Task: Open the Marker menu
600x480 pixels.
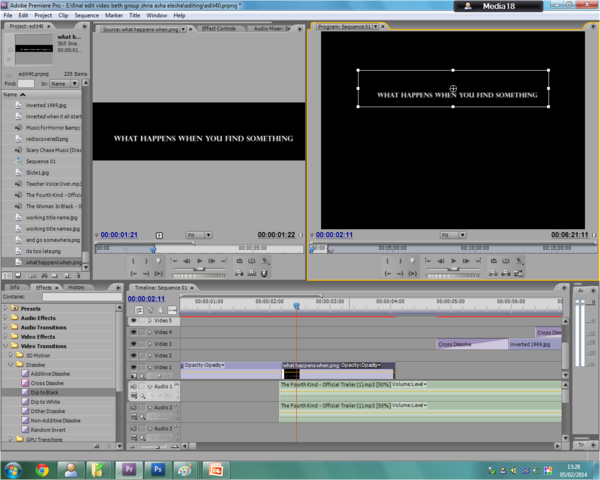Action: coord(114,15)
